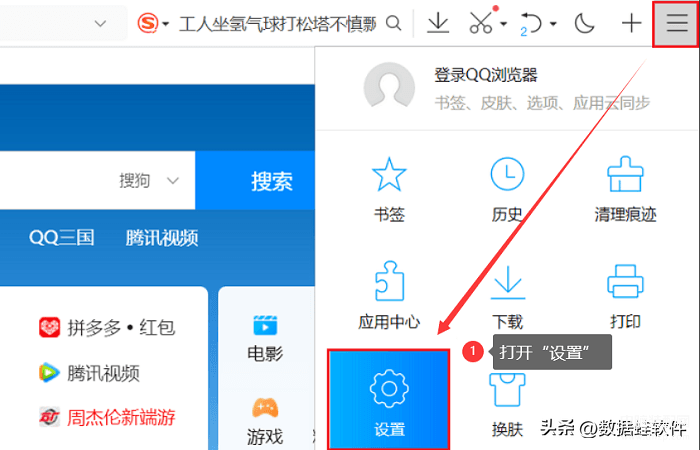Expand the undo closed tab dropdown arrow
This screenshot has width=700, height=450.
[553, 24]
